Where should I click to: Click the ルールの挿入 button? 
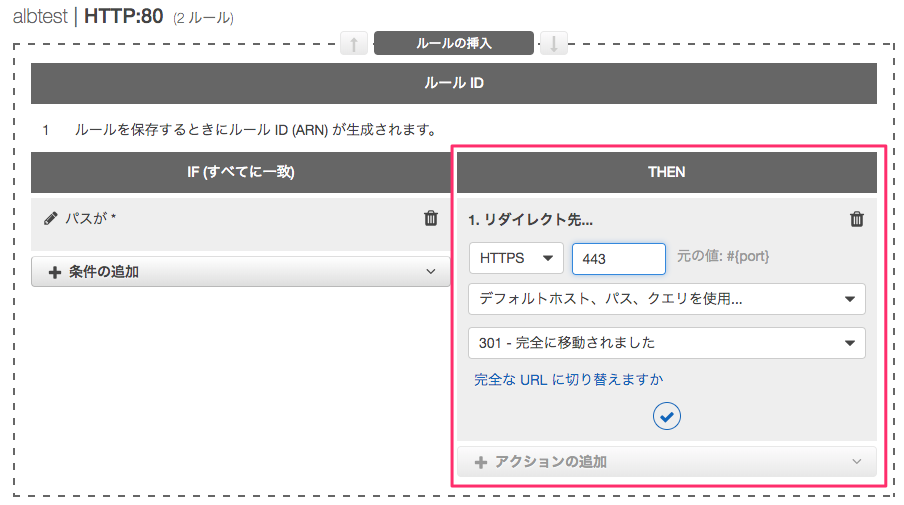[454, 43]
